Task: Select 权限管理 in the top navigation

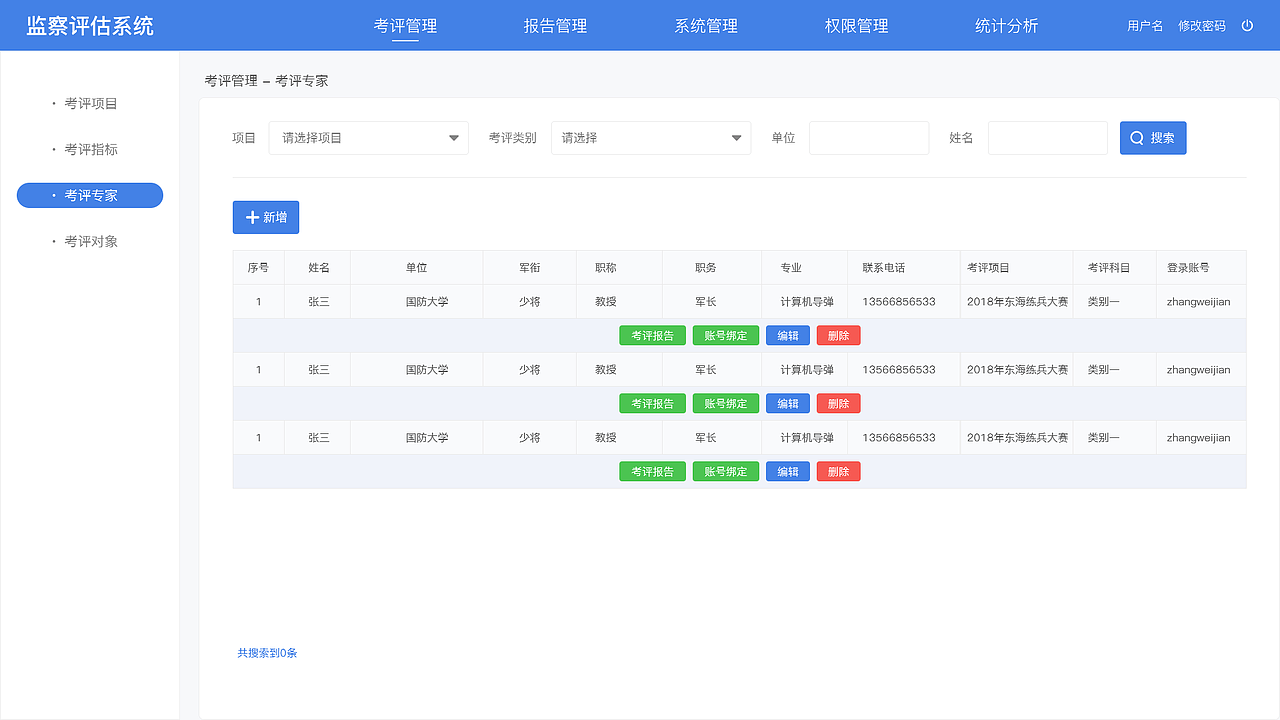Action: 855,25
